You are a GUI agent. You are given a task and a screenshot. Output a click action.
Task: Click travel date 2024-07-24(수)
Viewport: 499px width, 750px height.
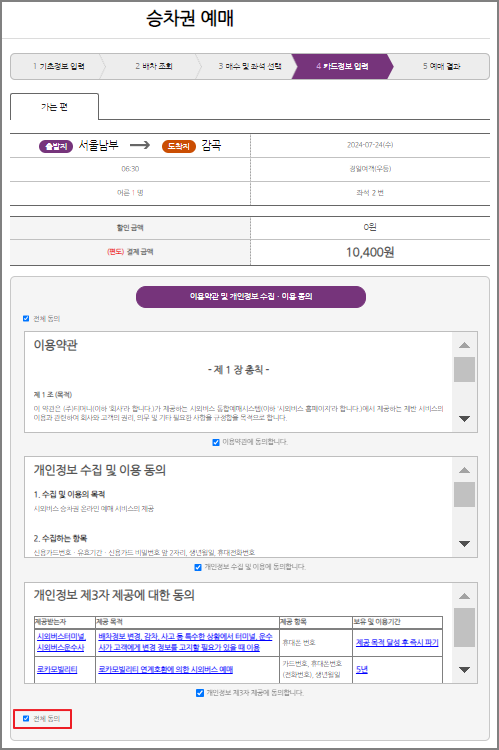tap(370, 145)
